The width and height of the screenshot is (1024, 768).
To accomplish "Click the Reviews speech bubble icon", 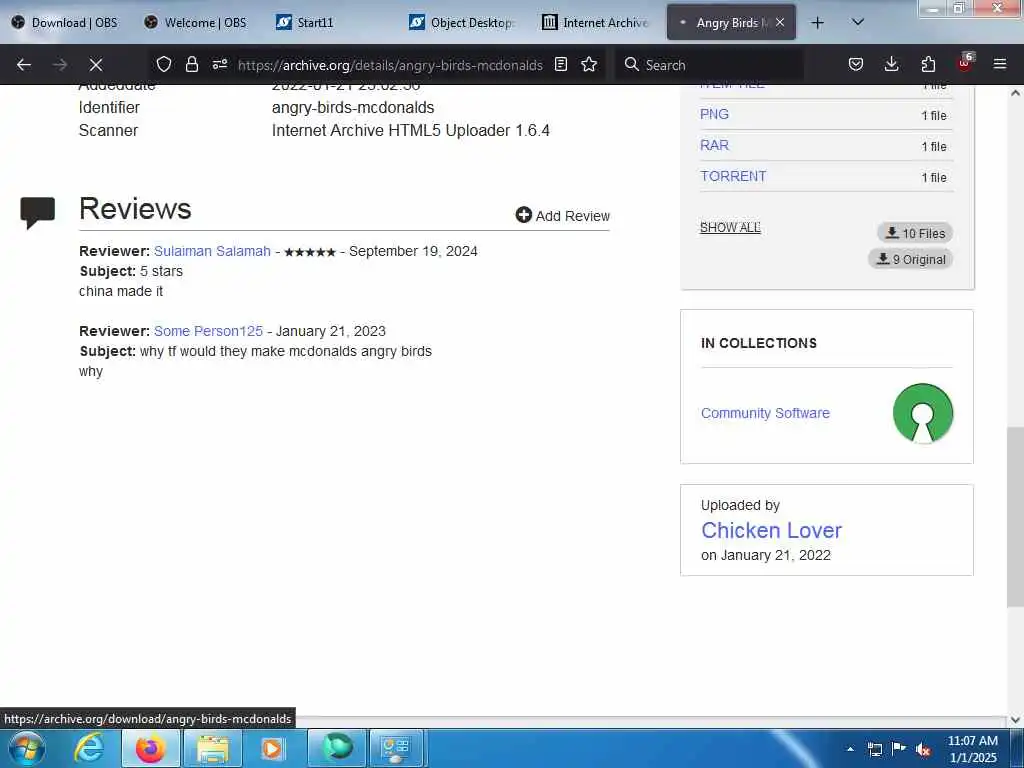I will pos(37,212).
